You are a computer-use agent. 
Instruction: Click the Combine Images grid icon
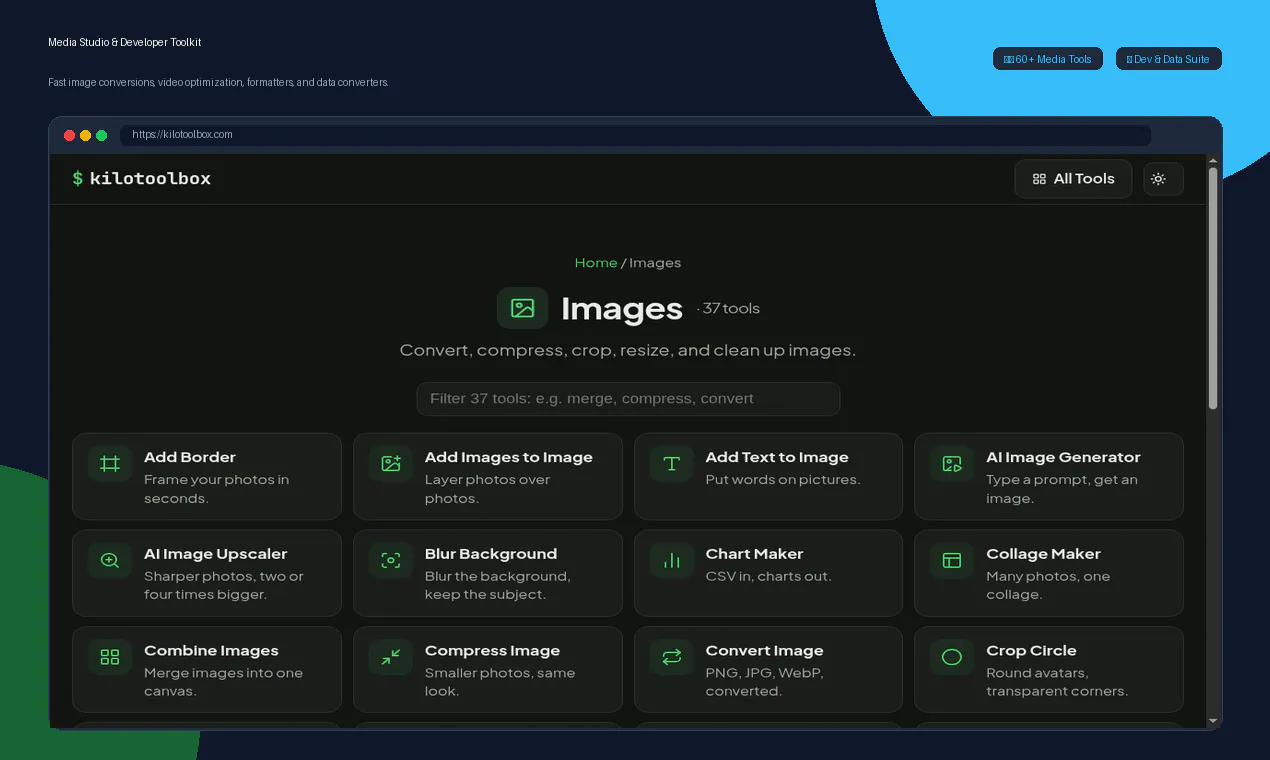[110, 657]
